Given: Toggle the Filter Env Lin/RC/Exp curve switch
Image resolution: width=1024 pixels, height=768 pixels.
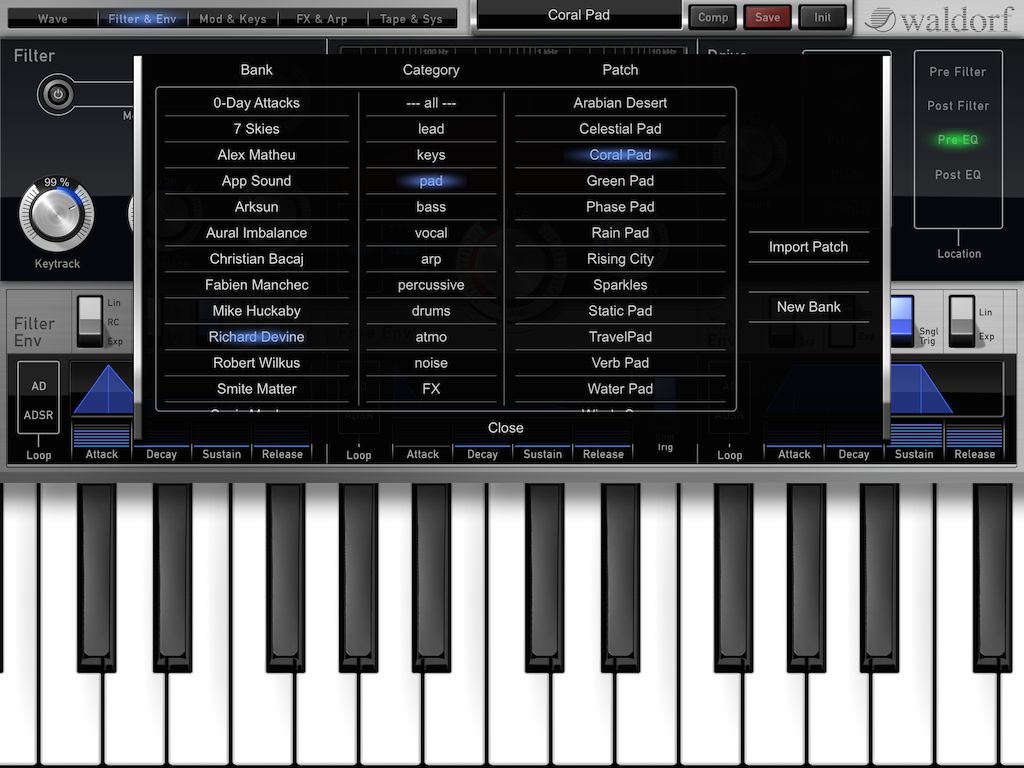Looking at the screenshot, I should coord(90,321).
